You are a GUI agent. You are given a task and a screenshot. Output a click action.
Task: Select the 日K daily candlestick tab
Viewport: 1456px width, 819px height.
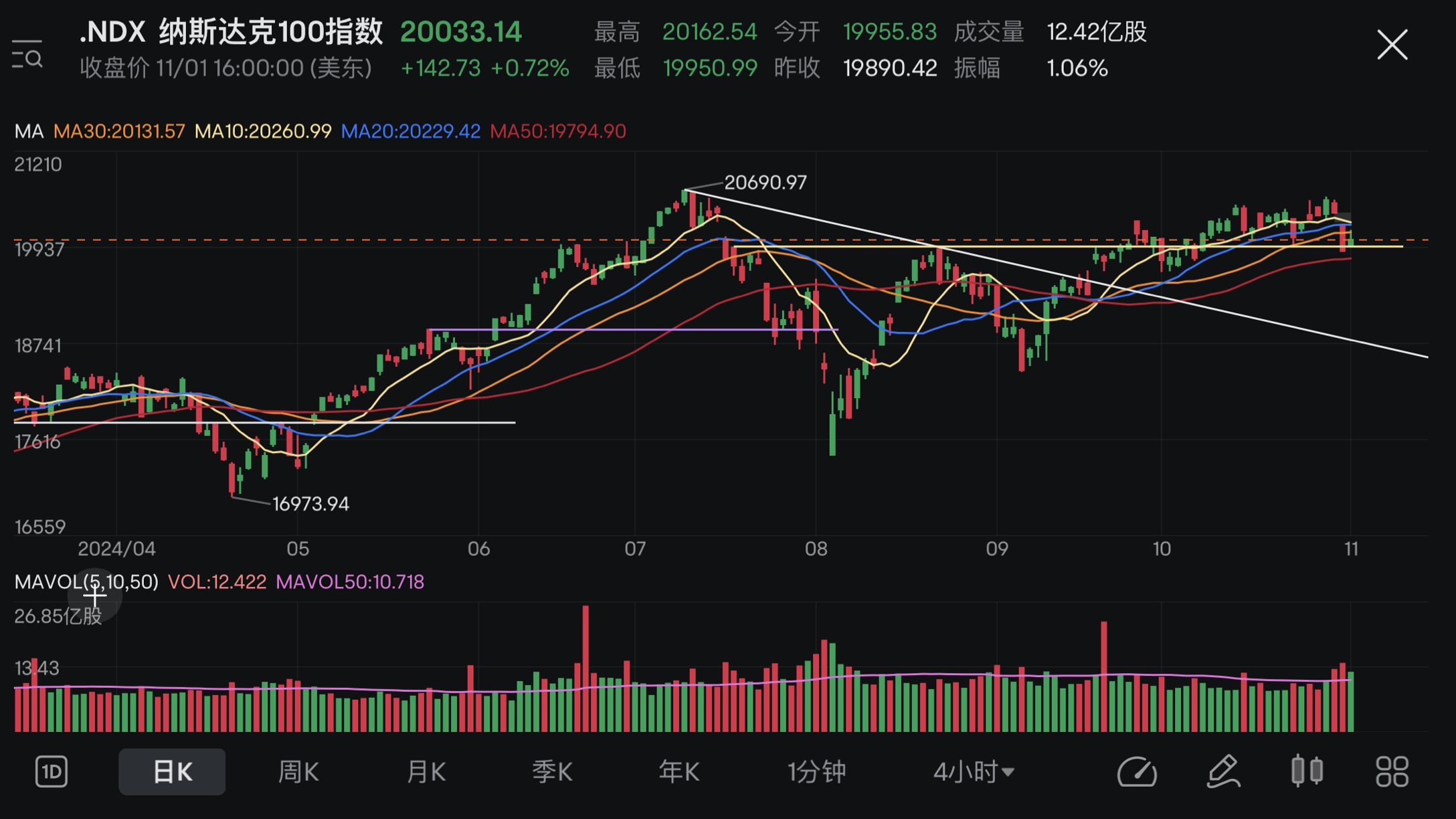click(172, 772)
